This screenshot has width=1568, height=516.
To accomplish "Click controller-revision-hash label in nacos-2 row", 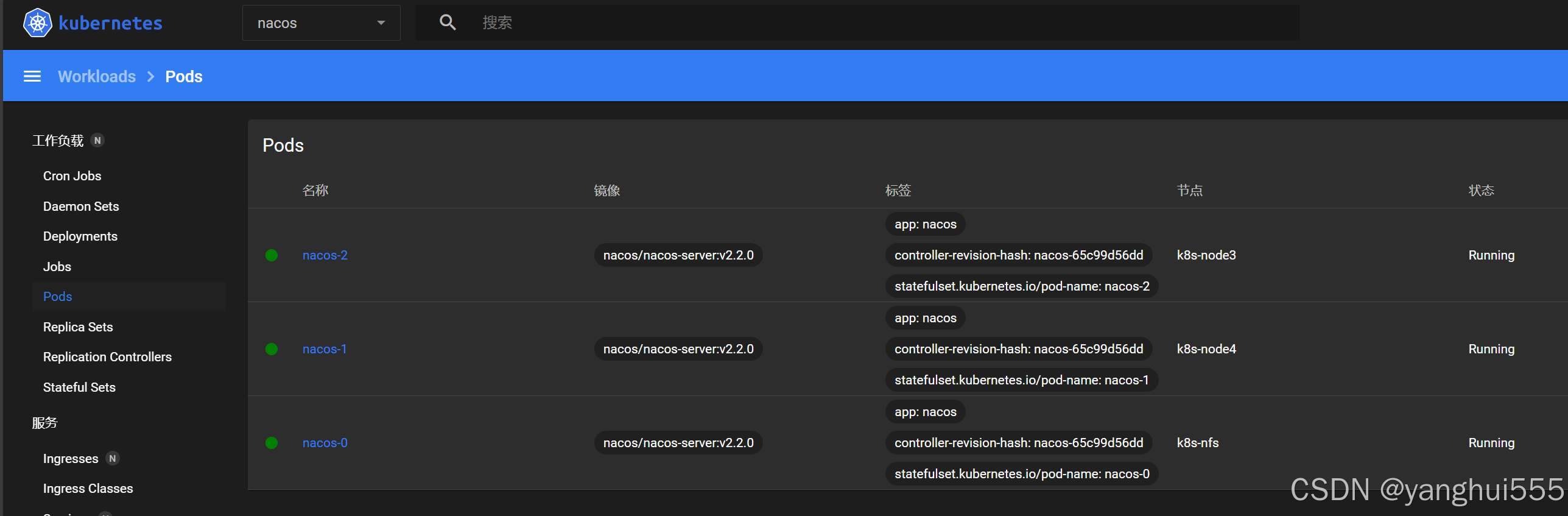I will (1019, 255).
